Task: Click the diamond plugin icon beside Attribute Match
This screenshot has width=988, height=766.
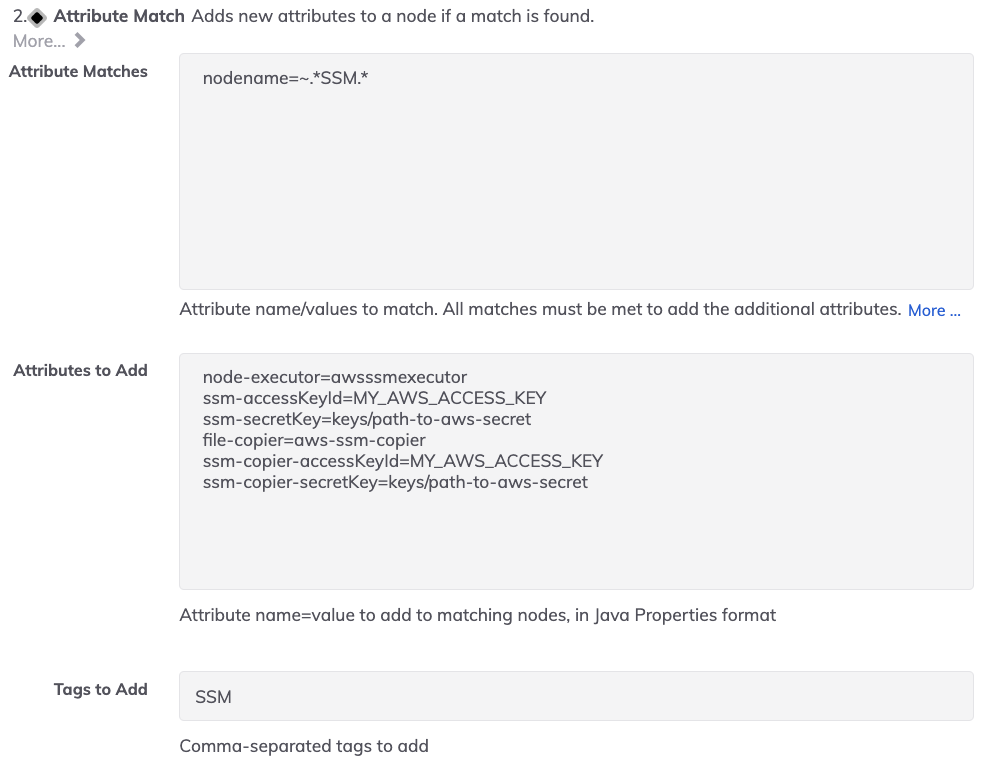Action: coord(37,16)
